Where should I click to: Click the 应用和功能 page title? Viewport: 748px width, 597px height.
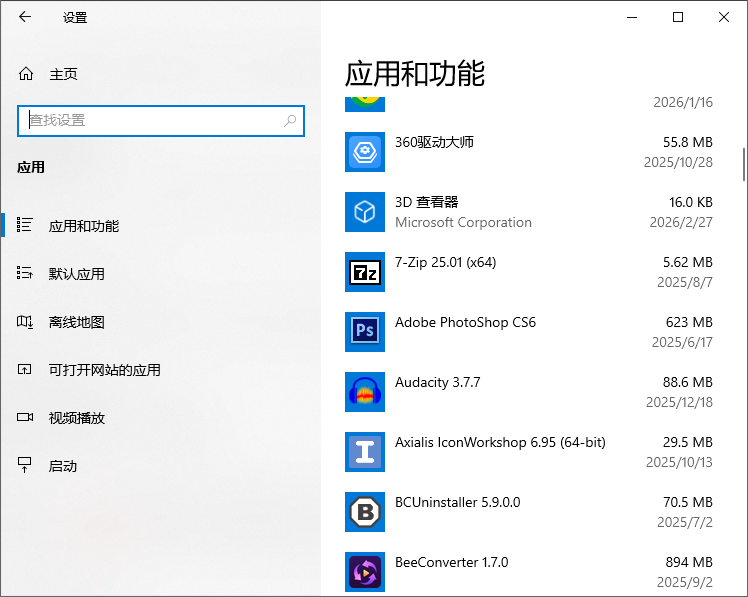[415, 74]
